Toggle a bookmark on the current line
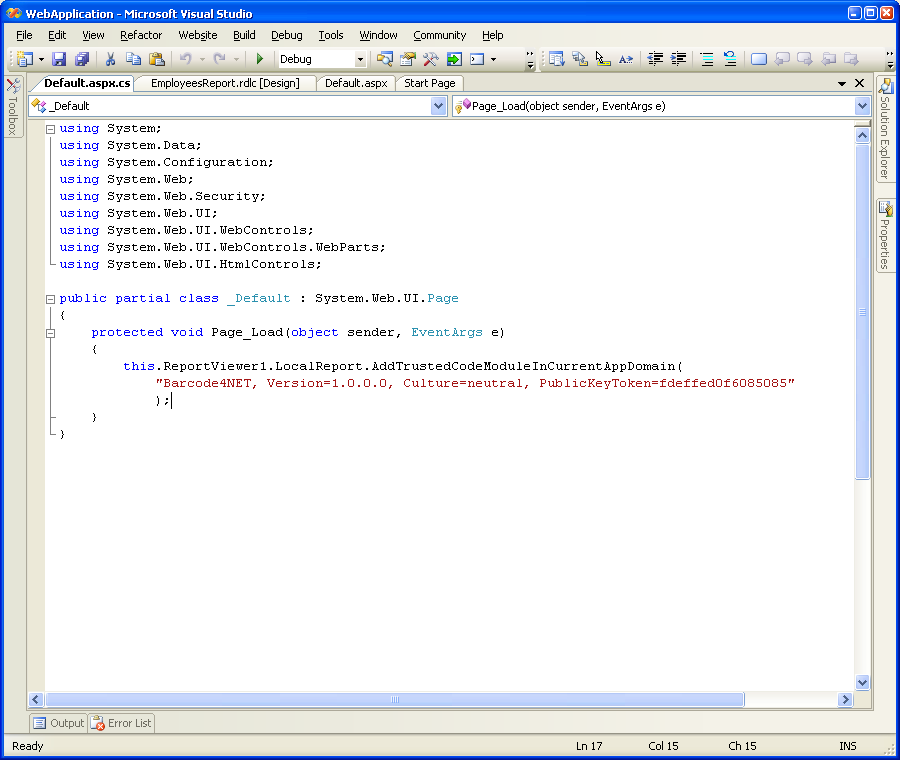Image resolution: width=900 pixels, height=760 pixels. (x=759, y=60)
